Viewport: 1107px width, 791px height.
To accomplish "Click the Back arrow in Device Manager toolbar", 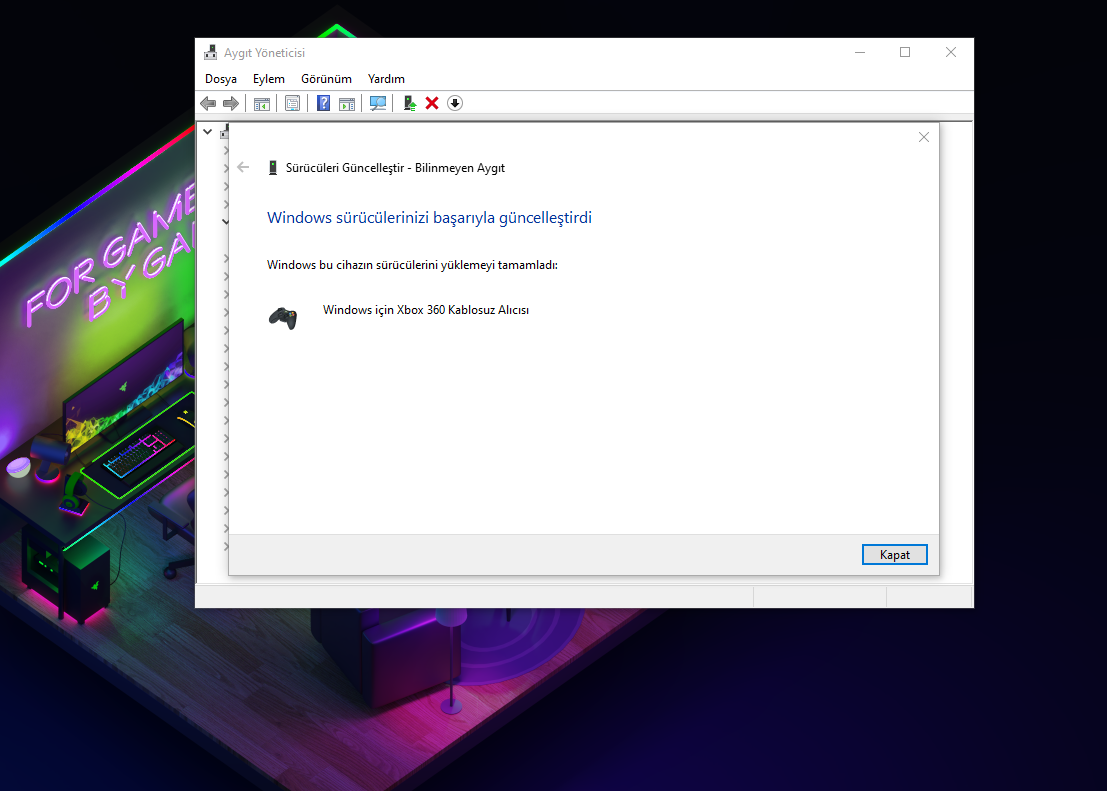I will (208, 103).
